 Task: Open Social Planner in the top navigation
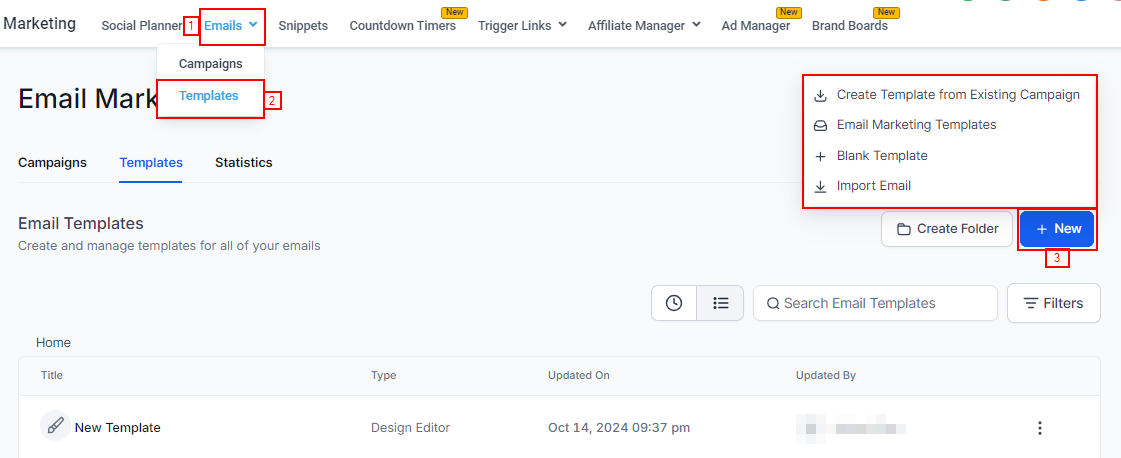(142, 26)
